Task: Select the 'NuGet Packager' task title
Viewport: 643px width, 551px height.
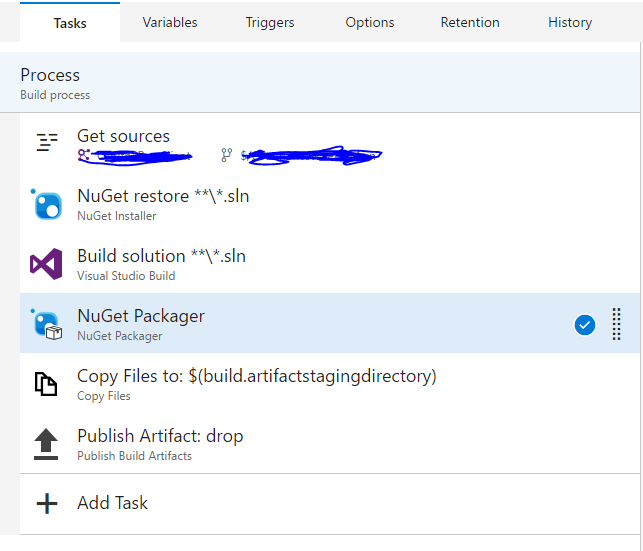Action: [141, 316]
